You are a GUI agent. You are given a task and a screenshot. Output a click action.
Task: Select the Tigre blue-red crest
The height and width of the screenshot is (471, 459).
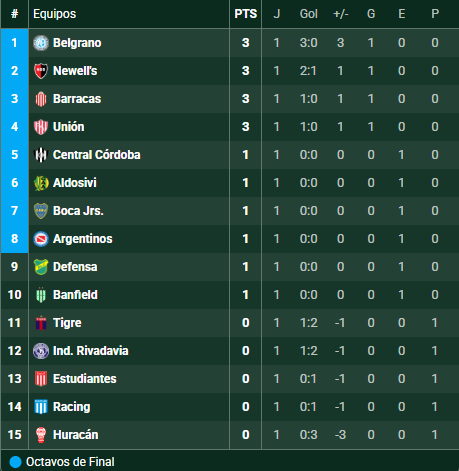[x=41, y=323]
